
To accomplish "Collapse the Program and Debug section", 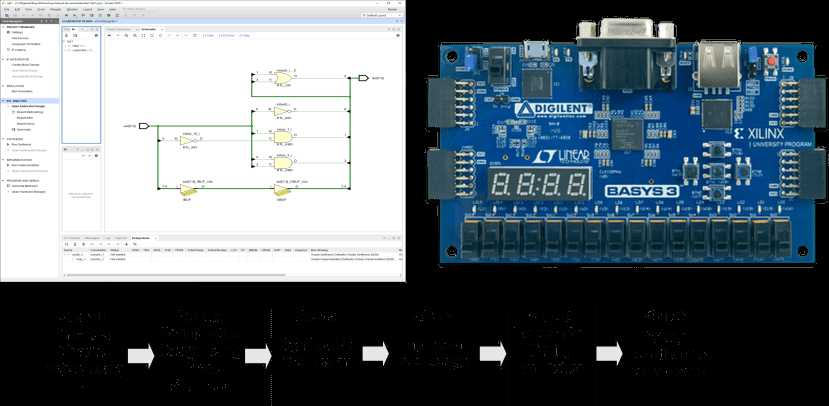I will pyautogui.click(x=3, y=180).
